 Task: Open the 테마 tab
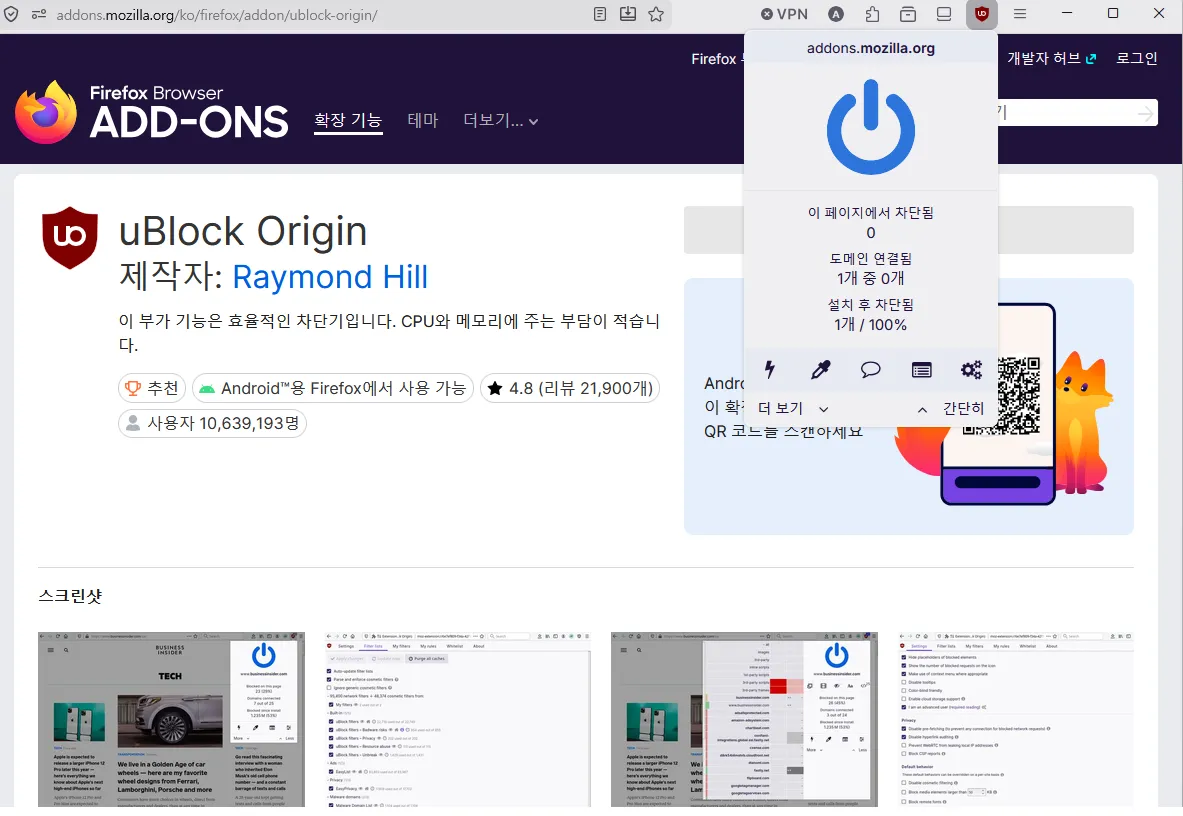click(422, 120)
